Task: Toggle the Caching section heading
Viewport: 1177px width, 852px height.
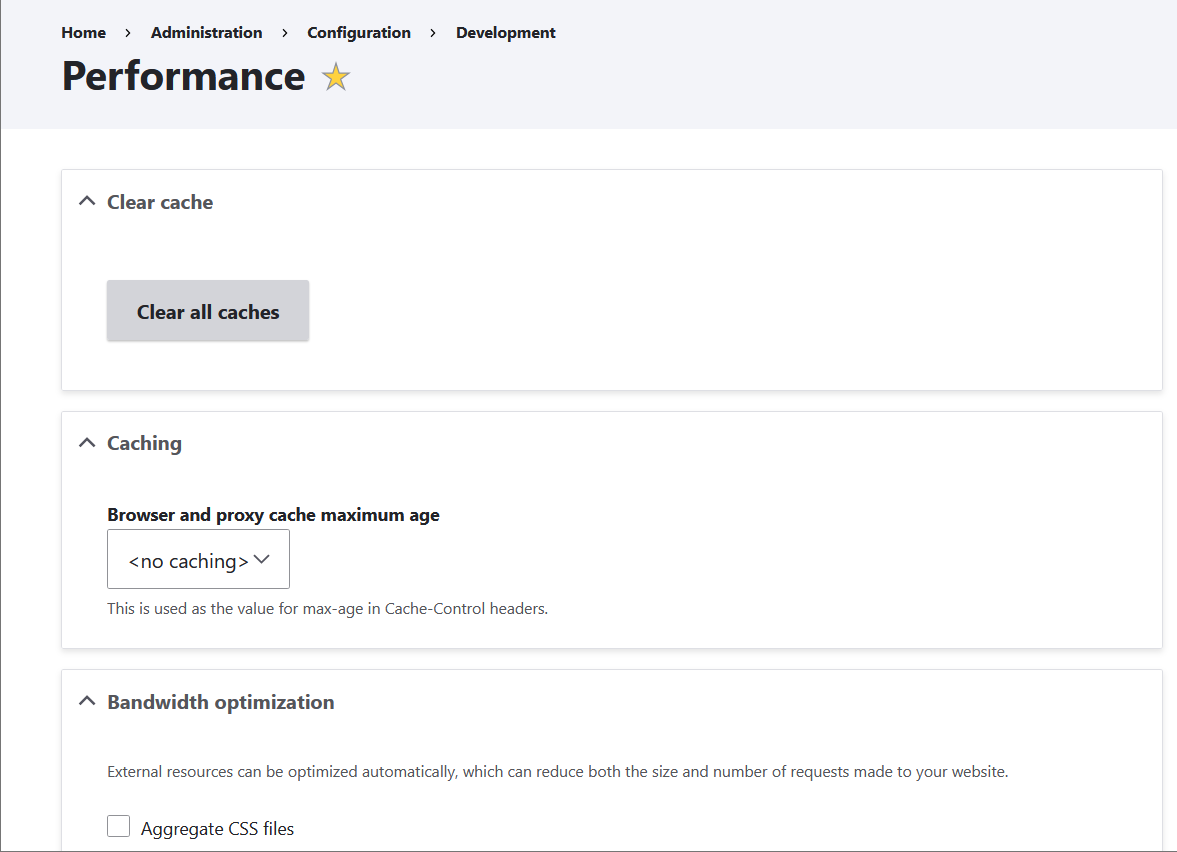Action: pos(144,443)
